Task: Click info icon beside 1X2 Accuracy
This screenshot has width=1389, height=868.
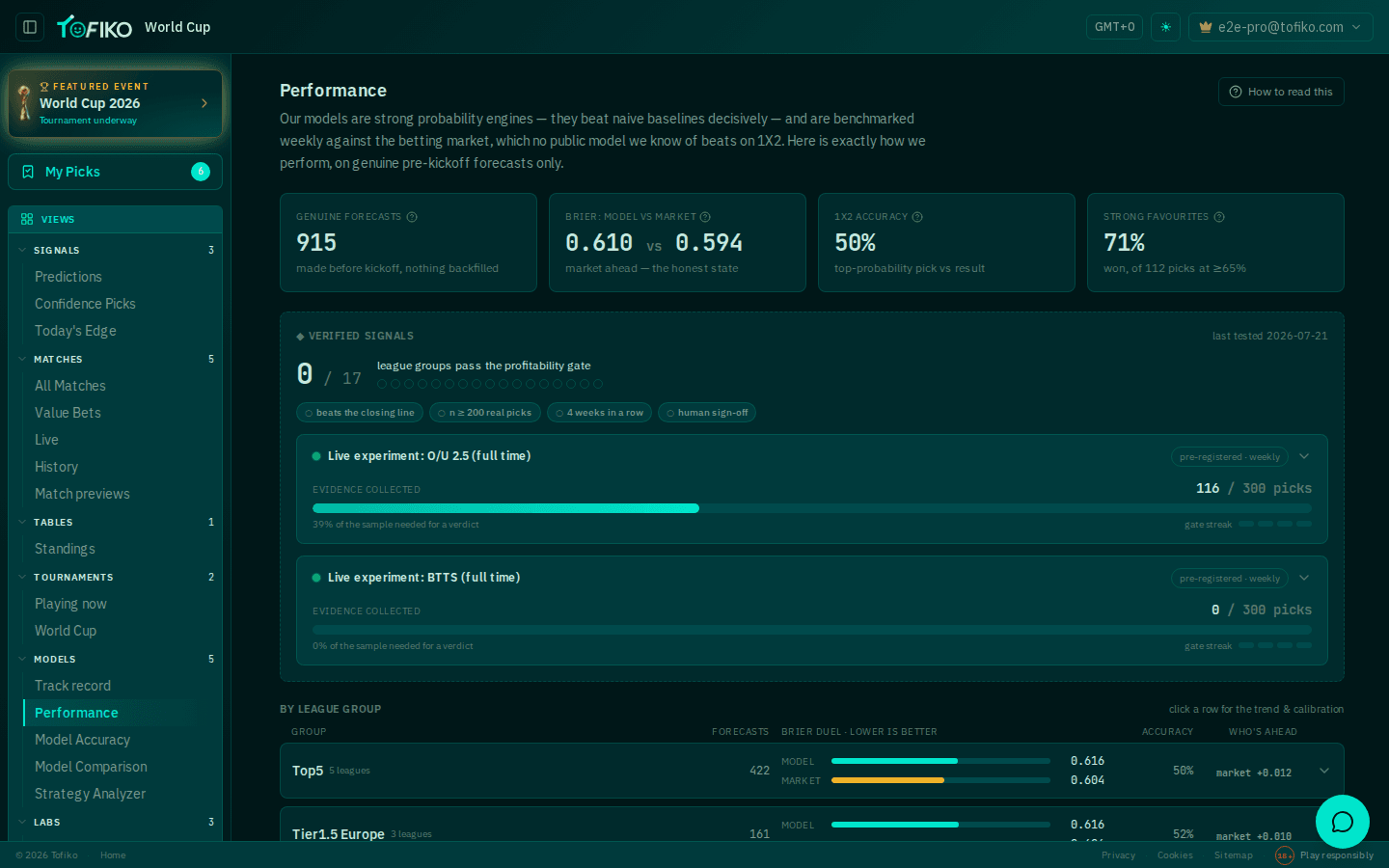Action: tap(917, 217)
